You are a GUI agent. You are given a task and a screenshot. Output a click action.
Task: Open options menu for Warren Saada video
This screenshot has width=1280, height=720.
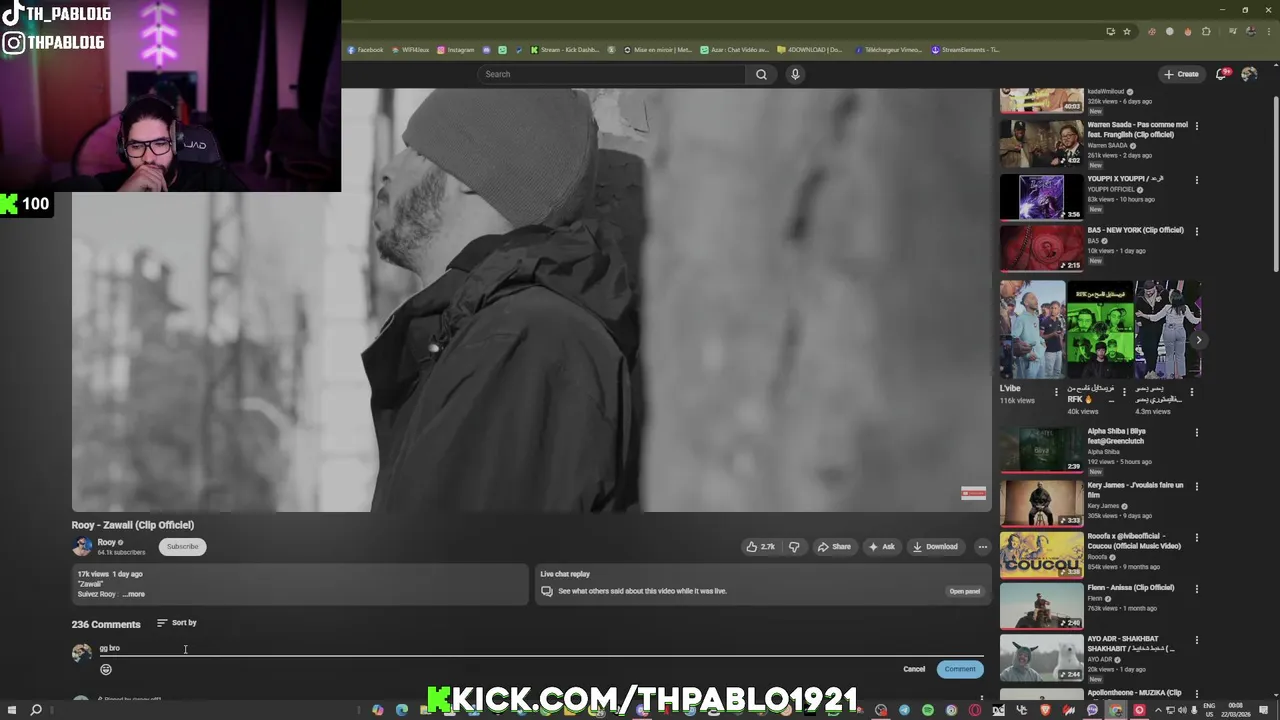[x=1196, y=126]
